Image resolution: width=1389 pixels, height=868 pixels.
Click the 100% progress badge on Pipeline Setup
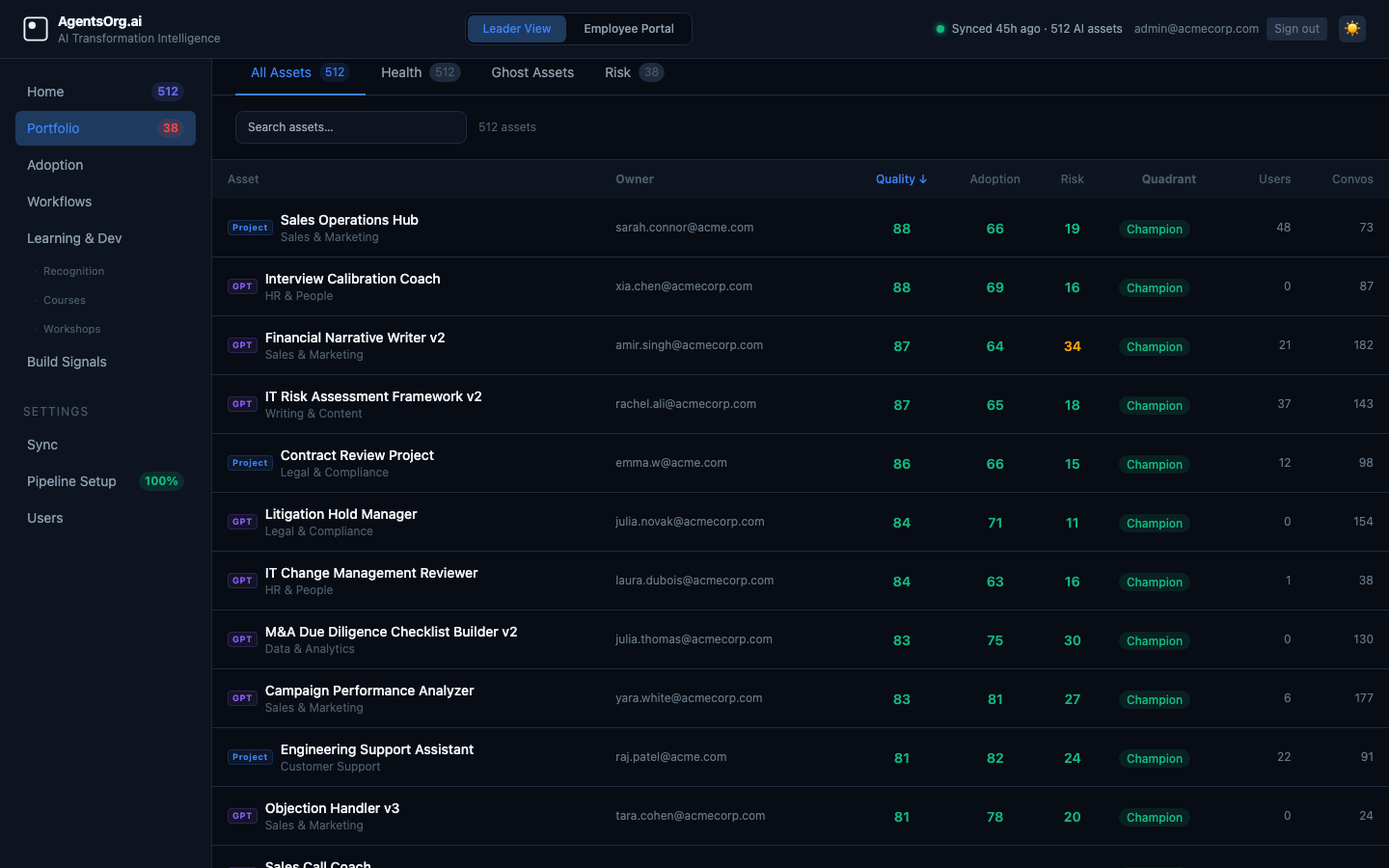tap(161, 480)
